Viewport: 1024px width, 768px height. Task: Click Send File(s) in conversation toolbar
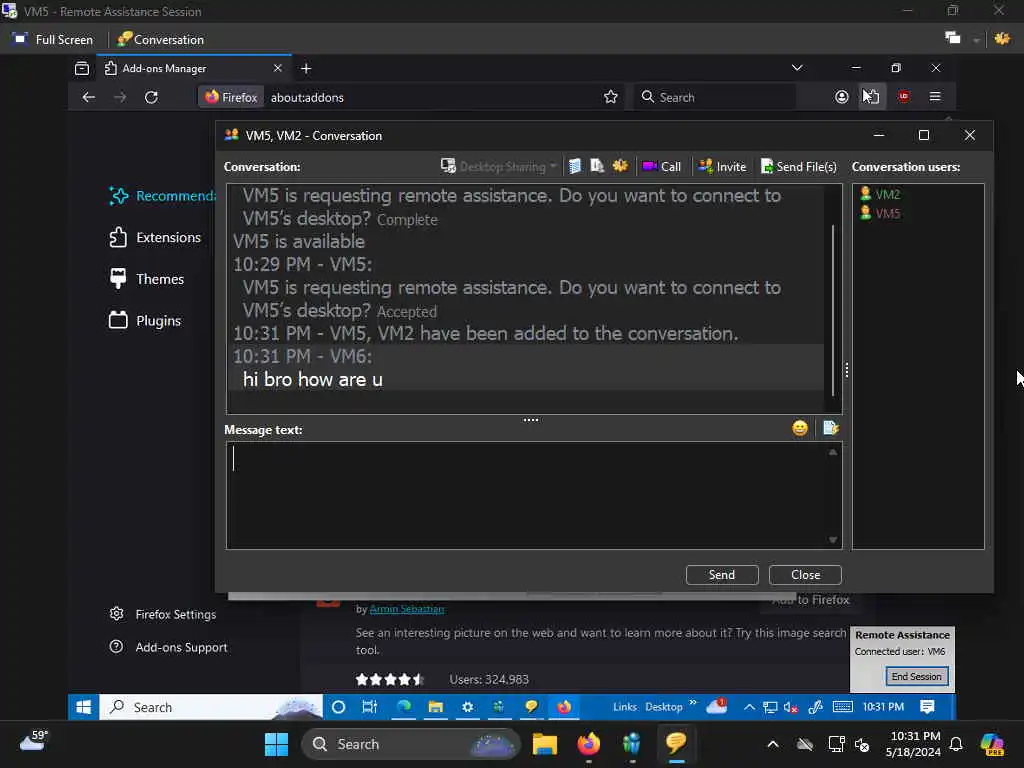[799, 167]
